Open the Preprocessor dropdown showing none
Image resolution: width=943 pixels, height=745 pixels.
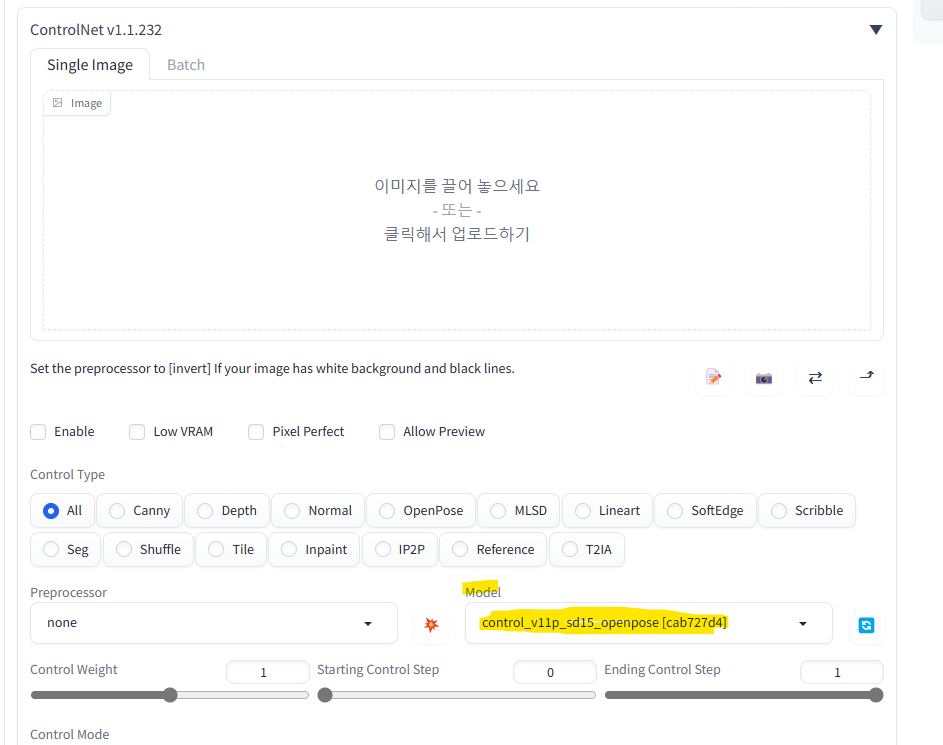[213, 623]
